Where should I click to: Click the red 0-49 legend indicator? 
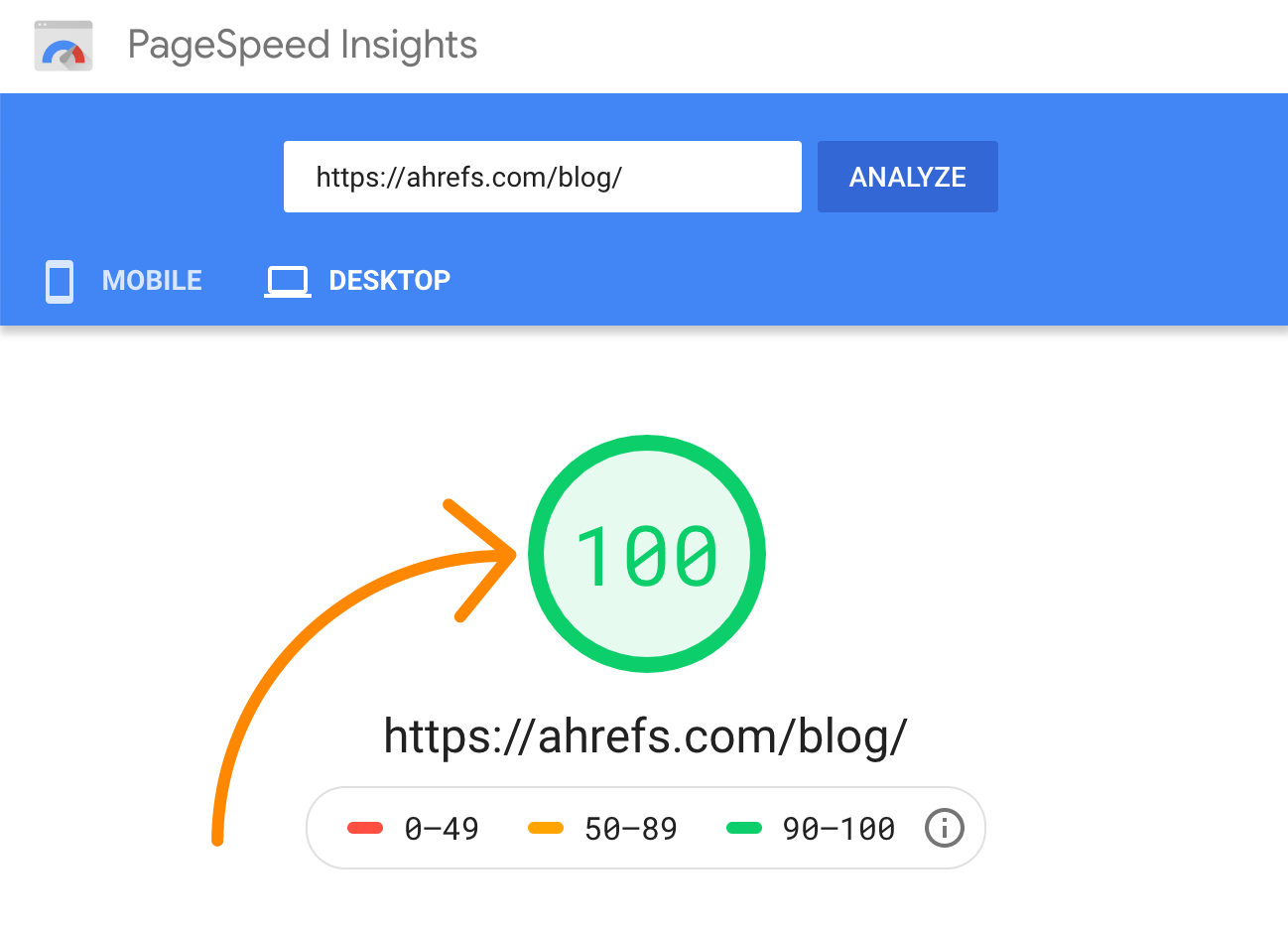coord(366,827)
